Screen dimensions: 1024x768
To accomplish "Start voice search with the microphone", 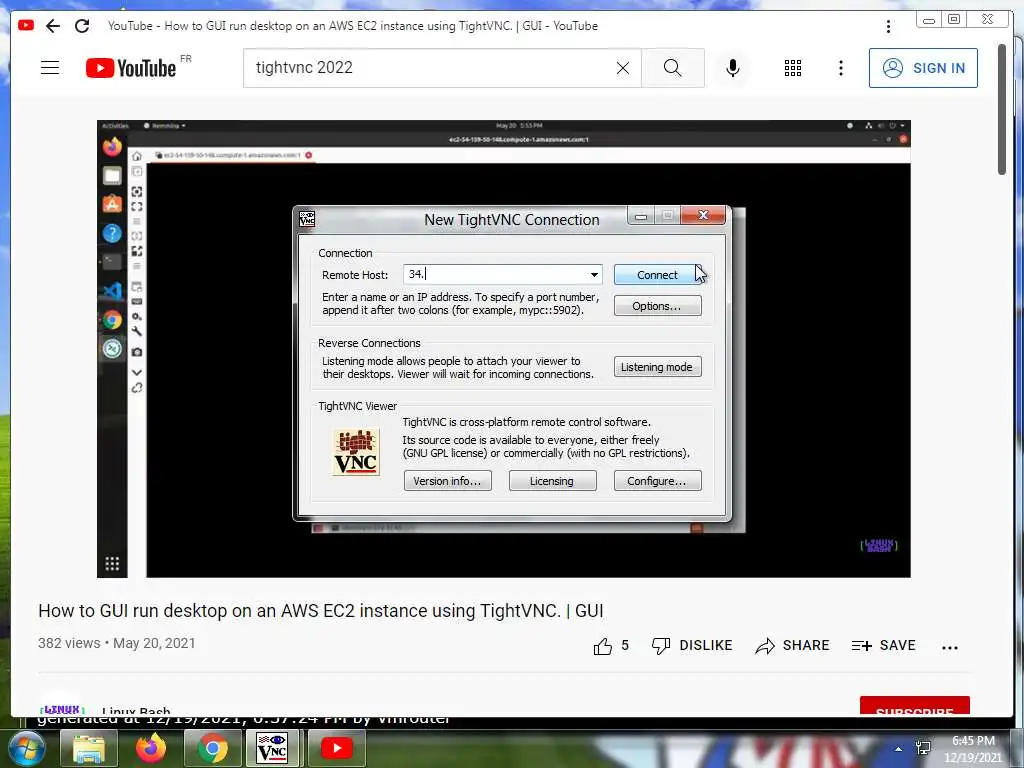I will (x=733, y=68).
